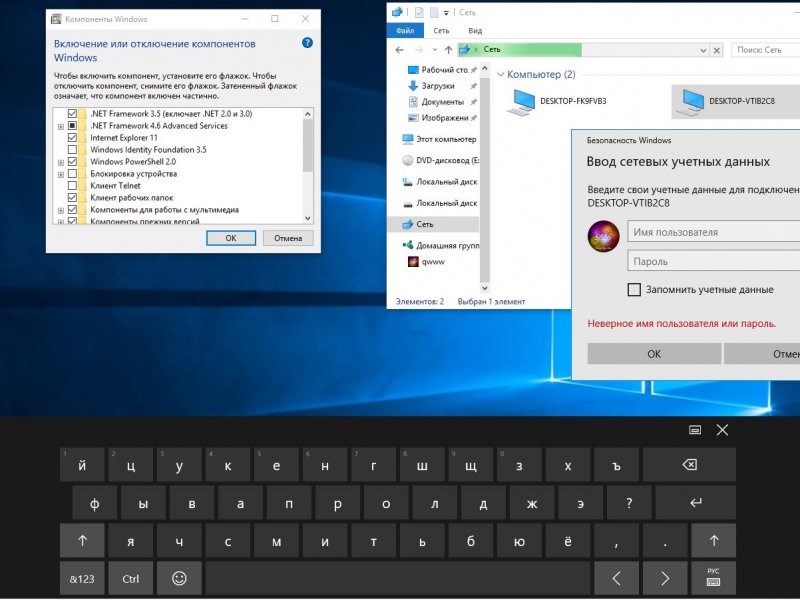The image size is (800, 600).
Task: Click the help question mark icon in Windows Features
Action: pyautogui.click(x=307, y=43)
